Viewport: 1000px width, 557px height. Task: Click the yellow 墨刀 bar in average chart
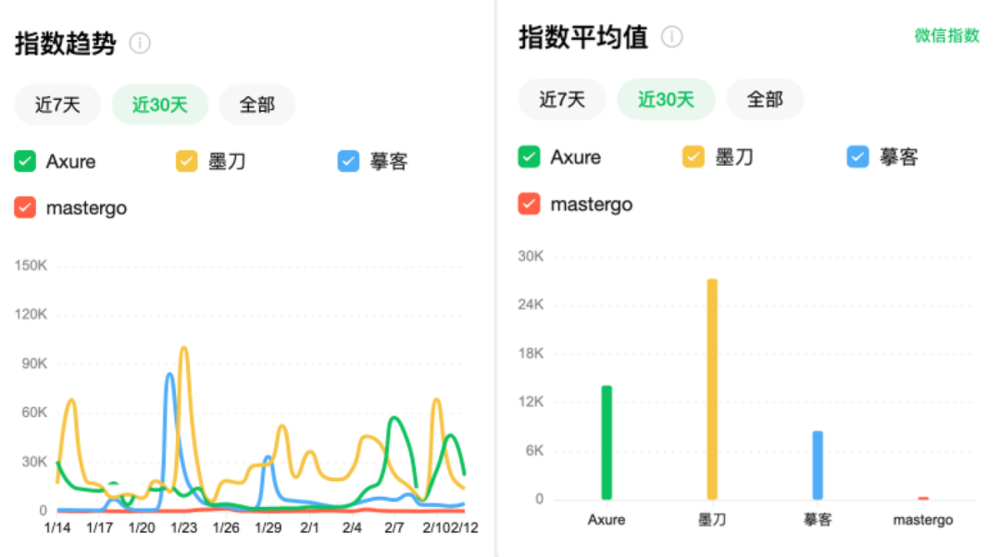point(712,390)
